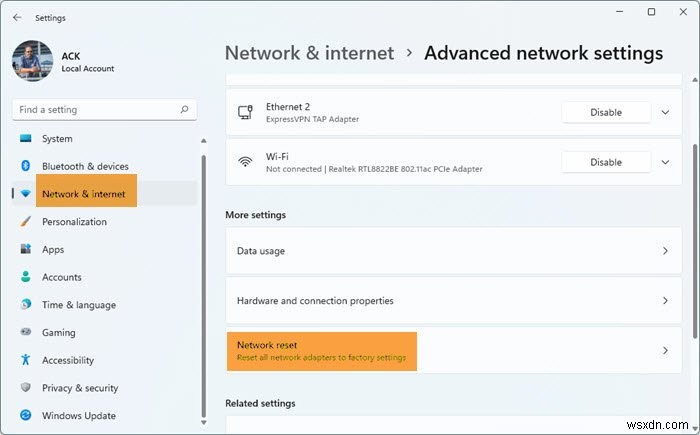Image resolution: width=700 pixels, height=435 pixels.
Task: Click the search magnifier icon
Action: tap(184, 110)
